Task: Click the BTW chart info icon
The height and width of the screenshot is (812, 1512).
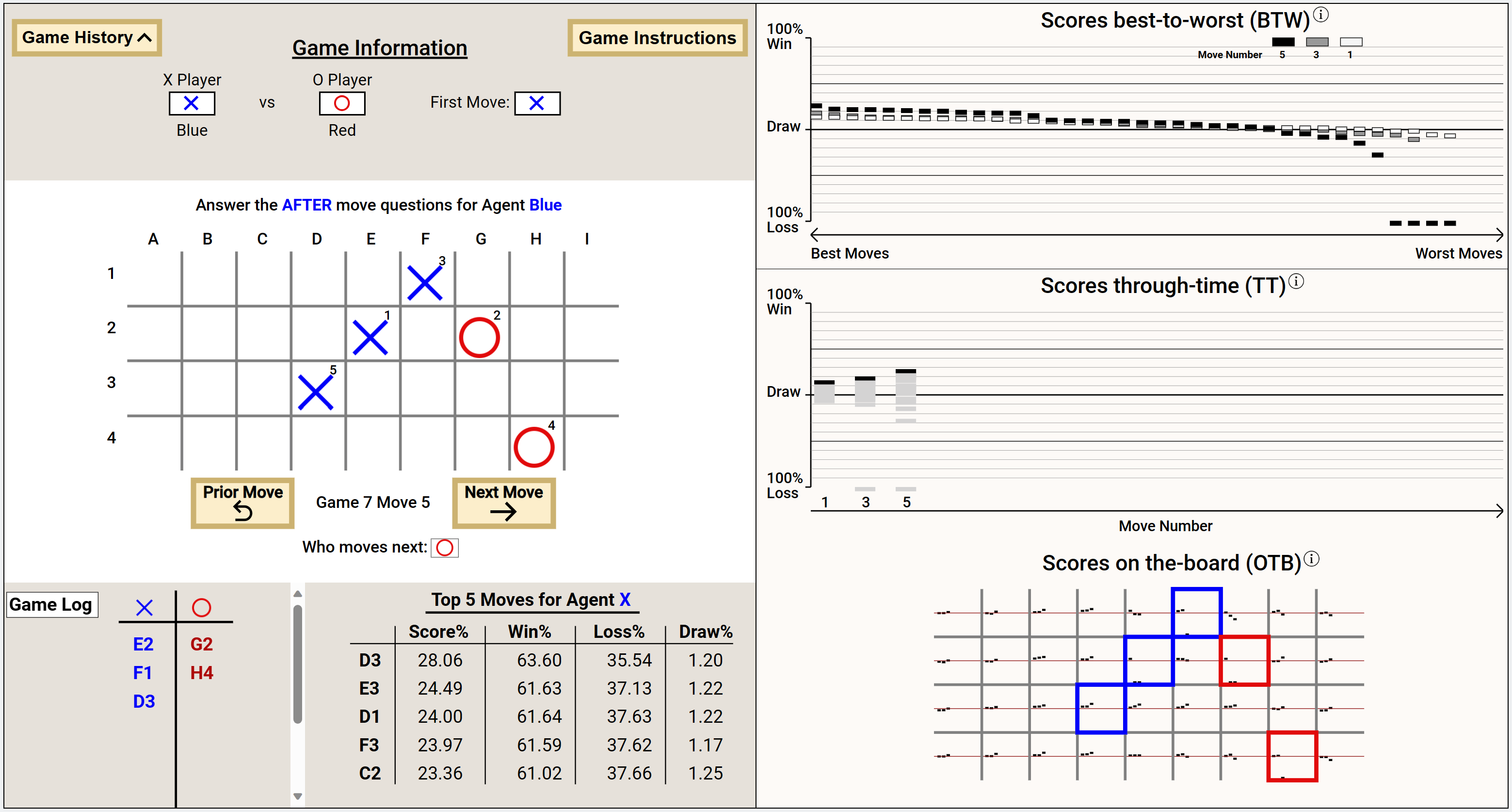Action: tap(1320, 15)
